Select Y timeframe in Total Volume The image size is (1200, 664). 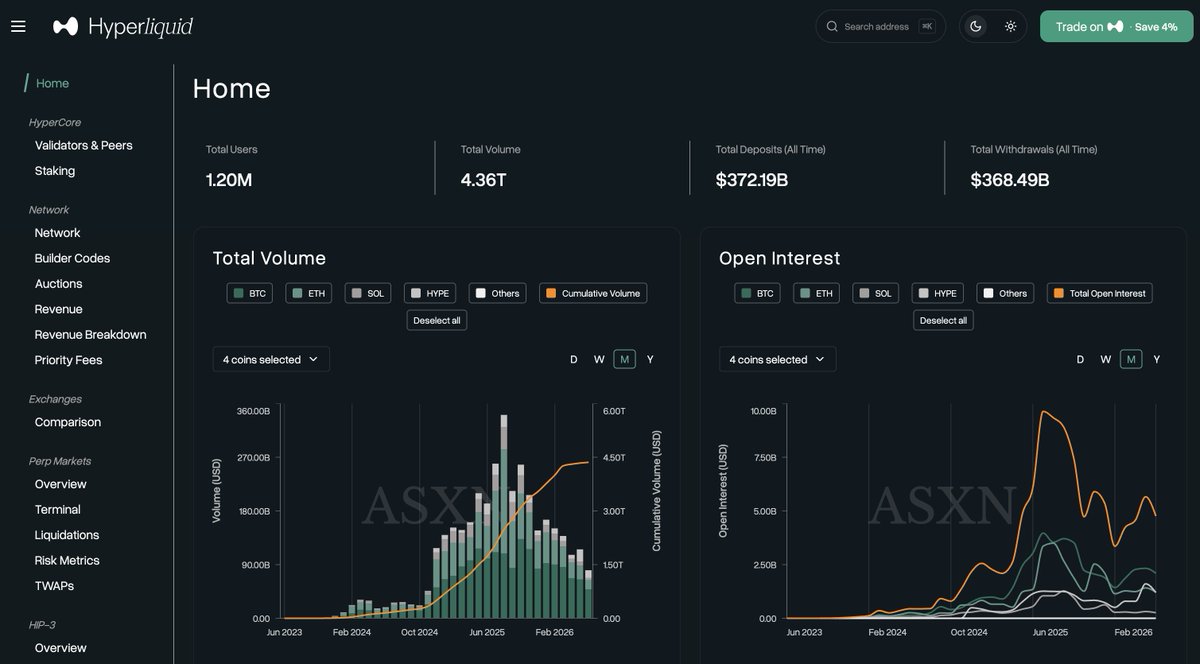pos(650,359)
